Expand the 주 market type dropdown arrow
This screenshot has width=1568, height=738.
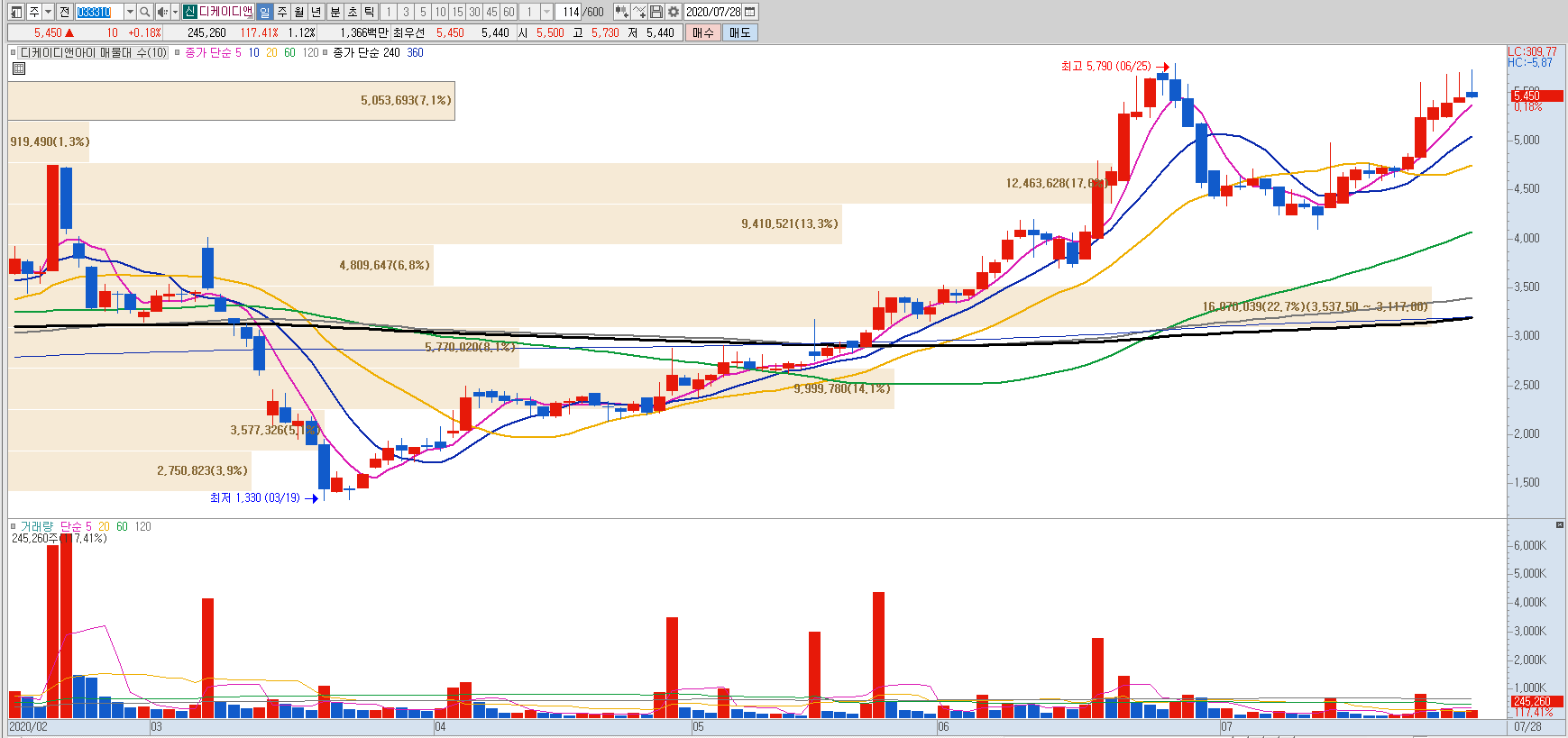(x=48, y=12)
